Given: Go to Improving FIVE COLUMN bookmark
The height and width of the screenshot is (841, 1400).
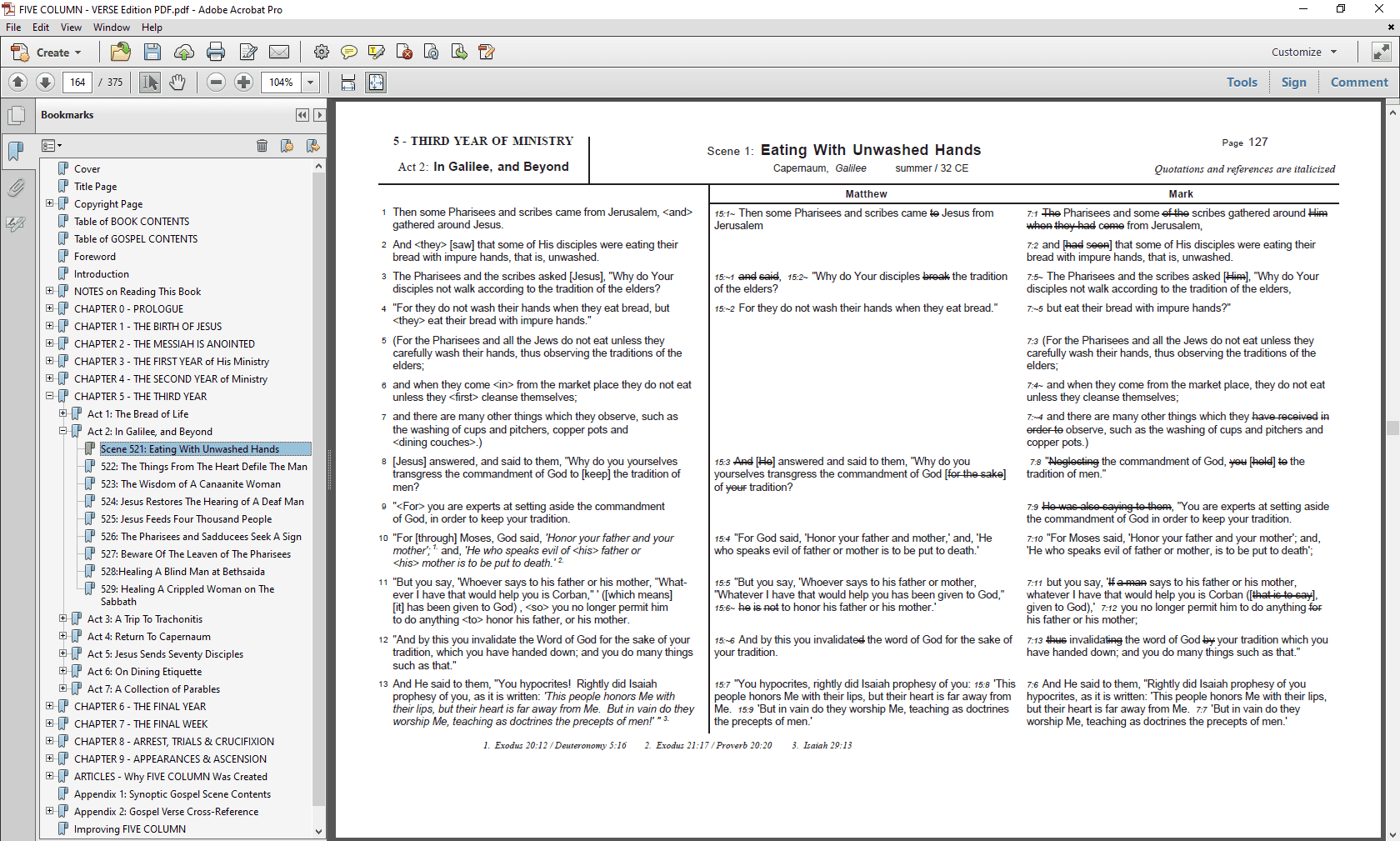Looking at the screenshot, I should coord(130,828).
